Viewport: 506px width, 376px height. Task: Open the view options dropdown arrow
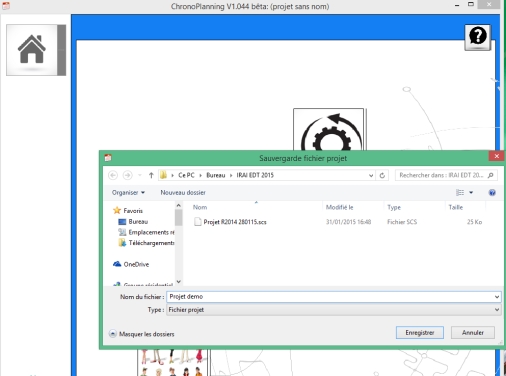click(x=471, y=193)
